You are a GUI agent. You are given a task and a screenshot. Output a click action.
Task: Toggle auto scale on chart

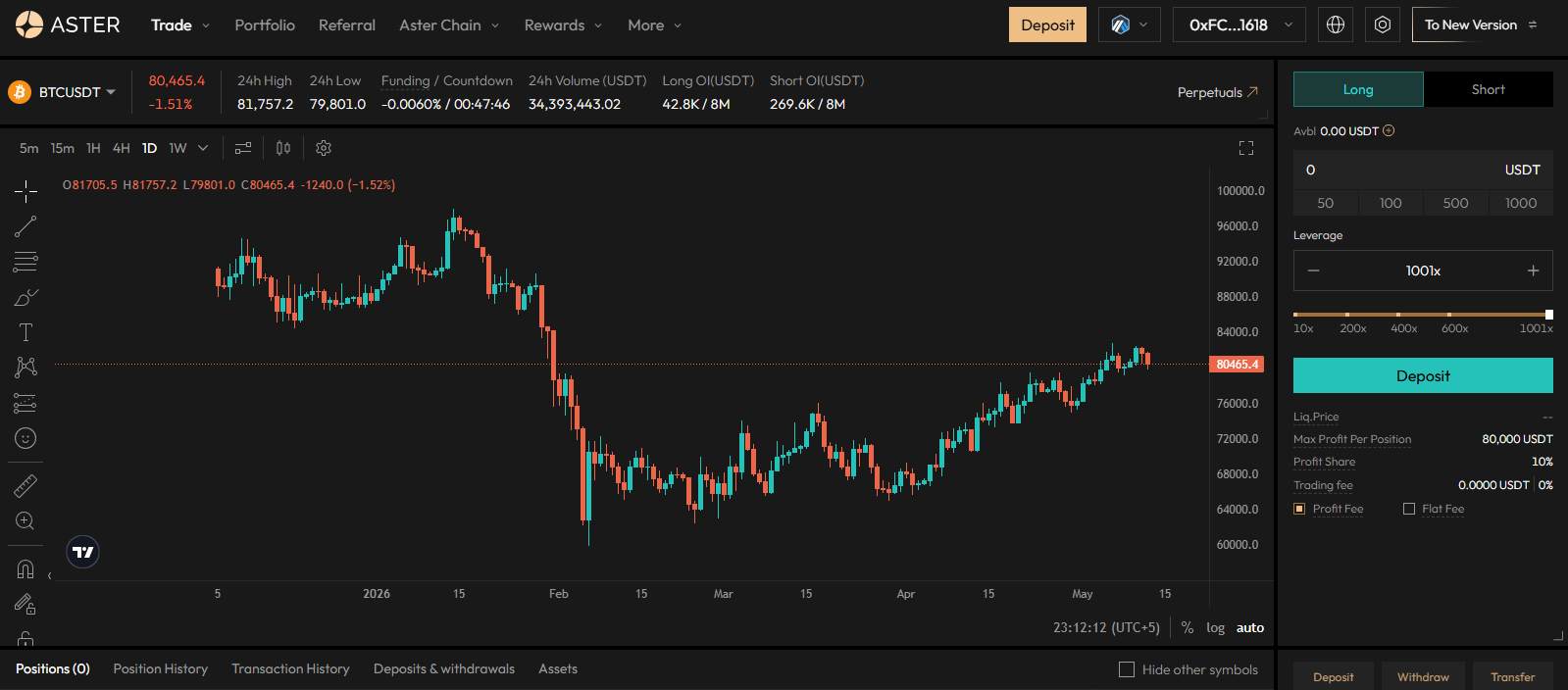[x=1250, y=627]
